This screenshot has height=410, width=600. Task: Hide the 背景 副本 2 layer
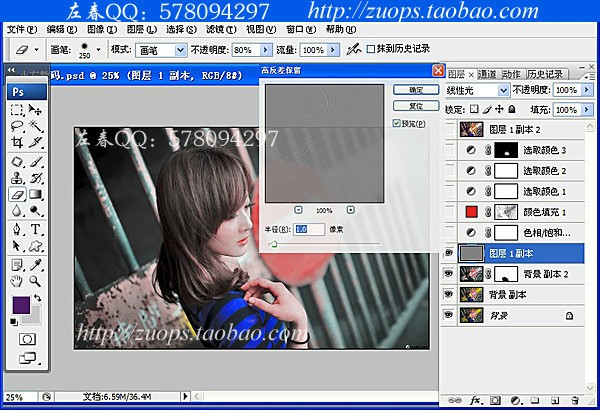tap(449, 273)
